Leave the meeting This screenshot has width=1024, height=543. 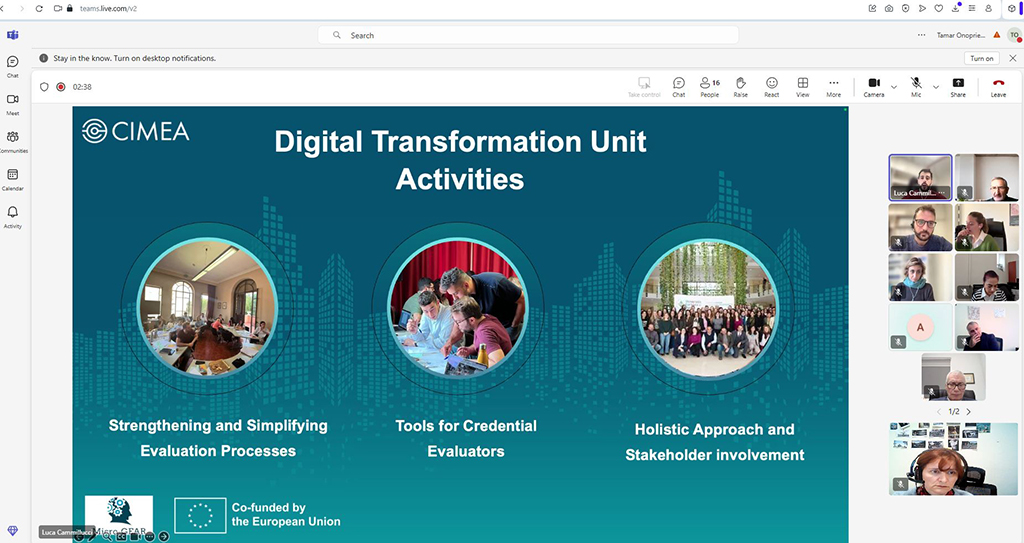click(997, 86)
